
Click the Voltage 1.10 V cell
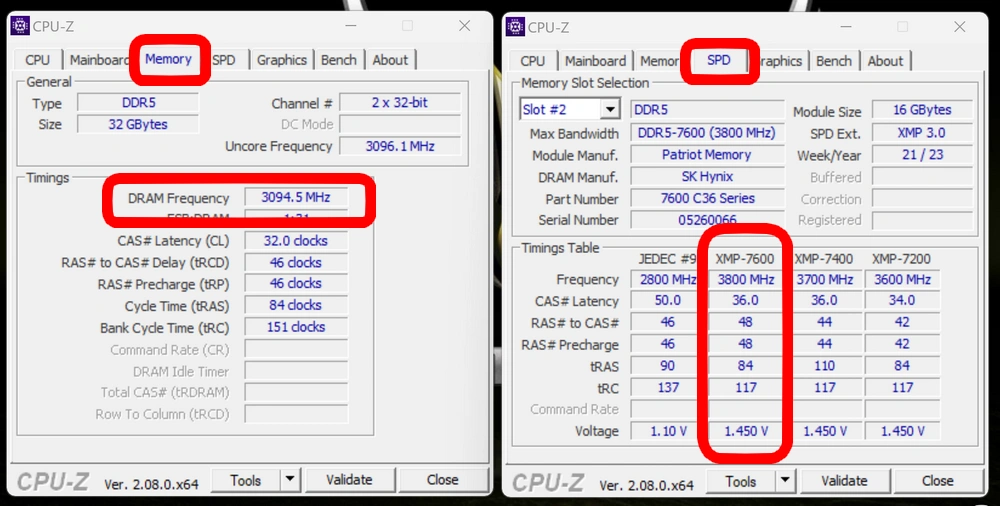(668, 431)
